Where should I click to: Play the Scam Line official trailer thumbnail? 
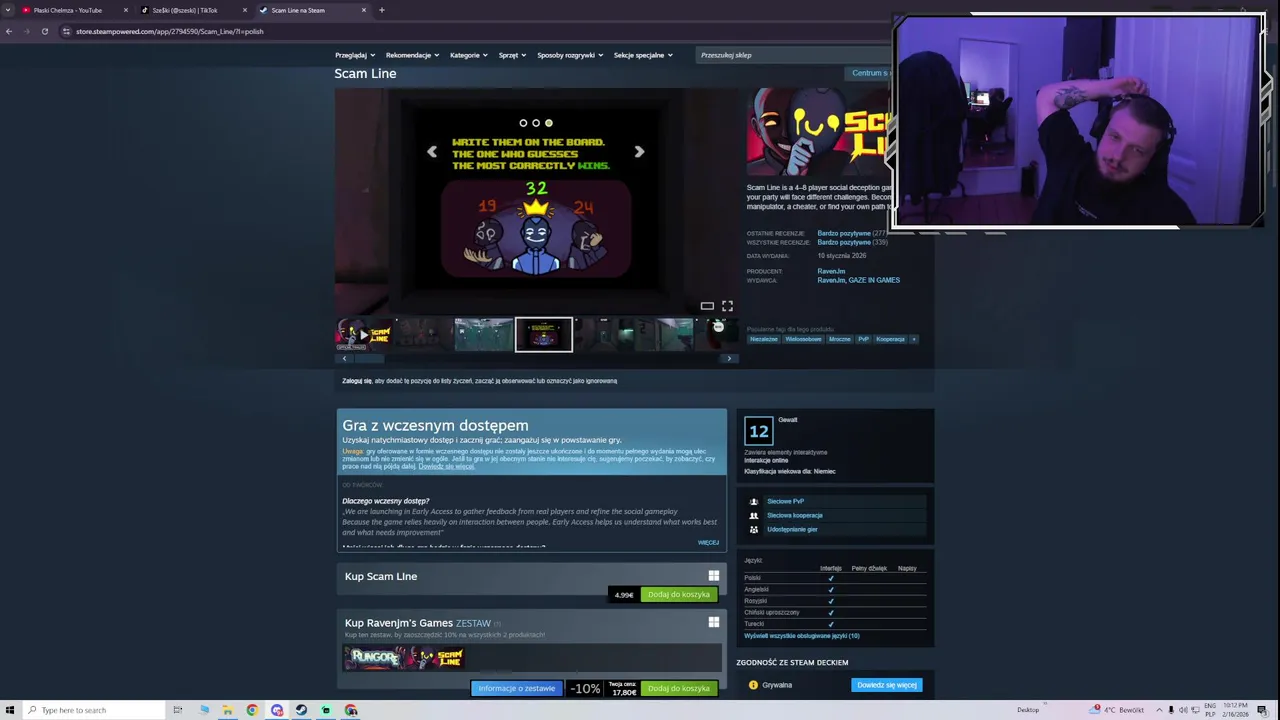tap(364, 335)
